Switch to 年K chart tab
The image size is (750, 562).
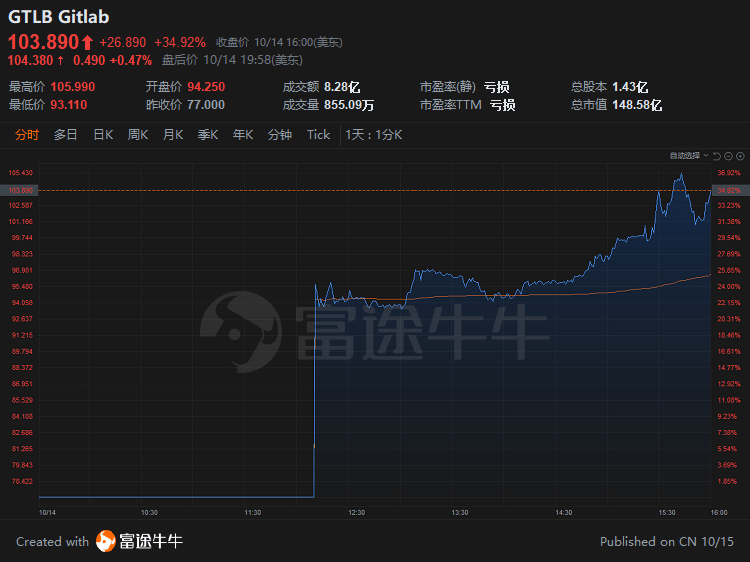pyautogui.click(x=243, y=135)
